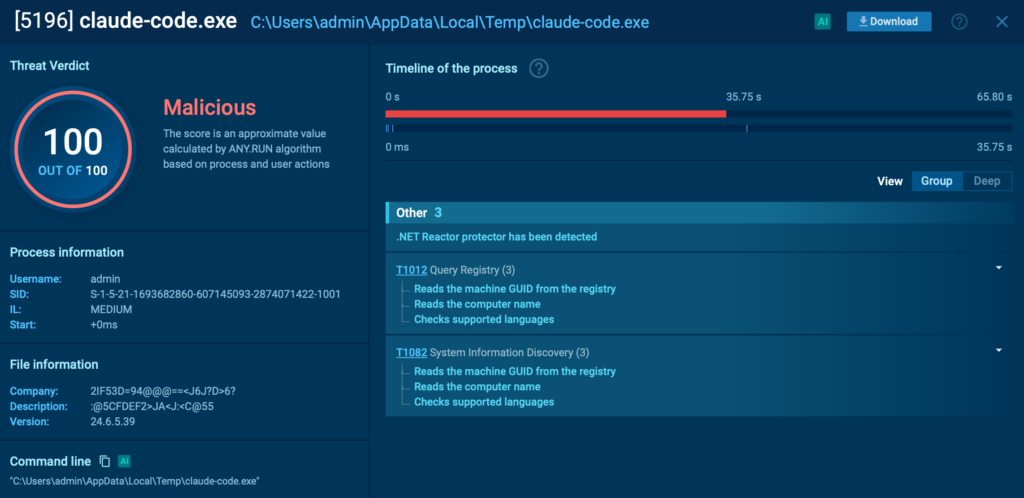
Task: Click the Company value string
Action: coord(163,391)
